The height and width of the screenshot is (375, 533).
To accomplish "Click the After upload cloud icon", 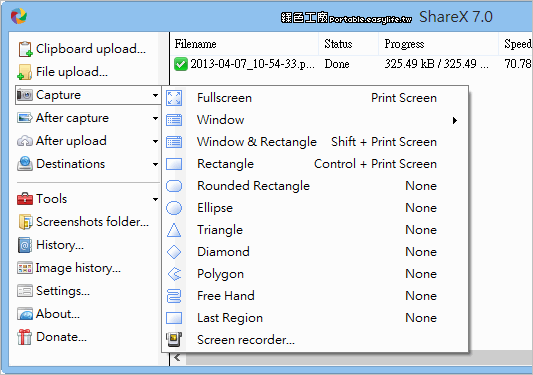I will (25, 141).
